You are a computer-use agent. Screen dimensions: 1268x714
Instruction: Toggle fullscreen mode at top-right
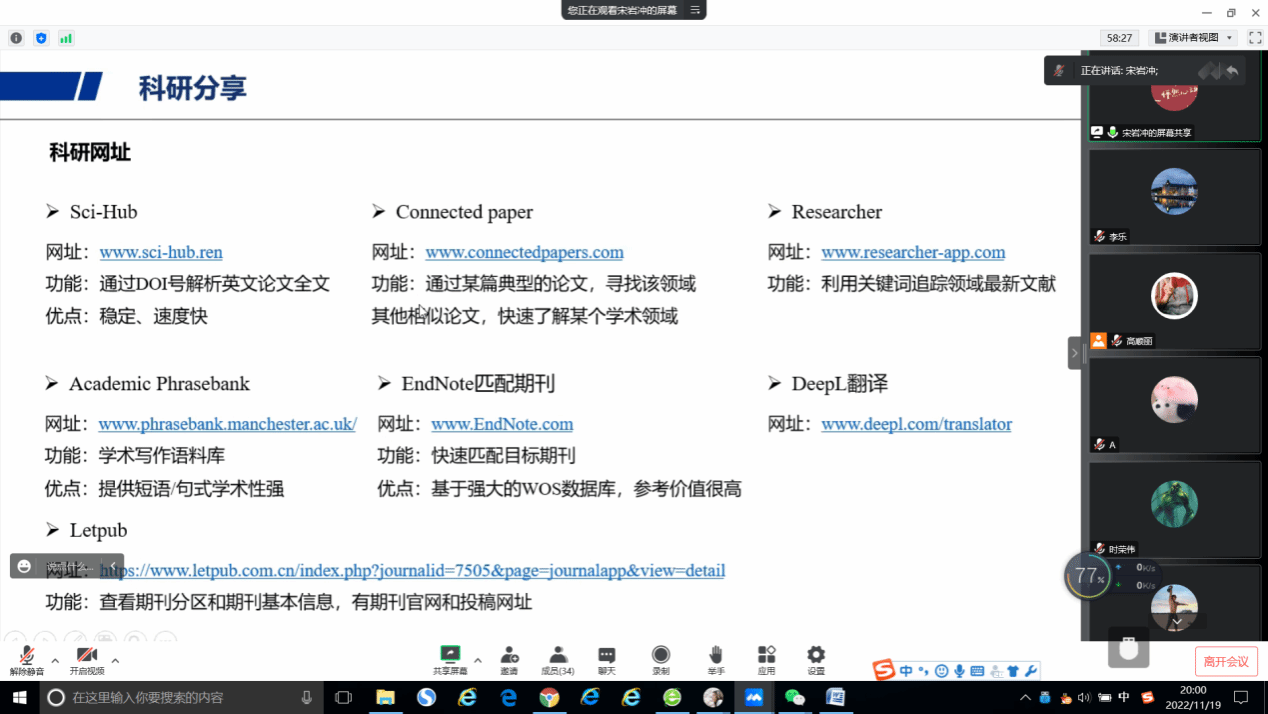(1255, 38)
